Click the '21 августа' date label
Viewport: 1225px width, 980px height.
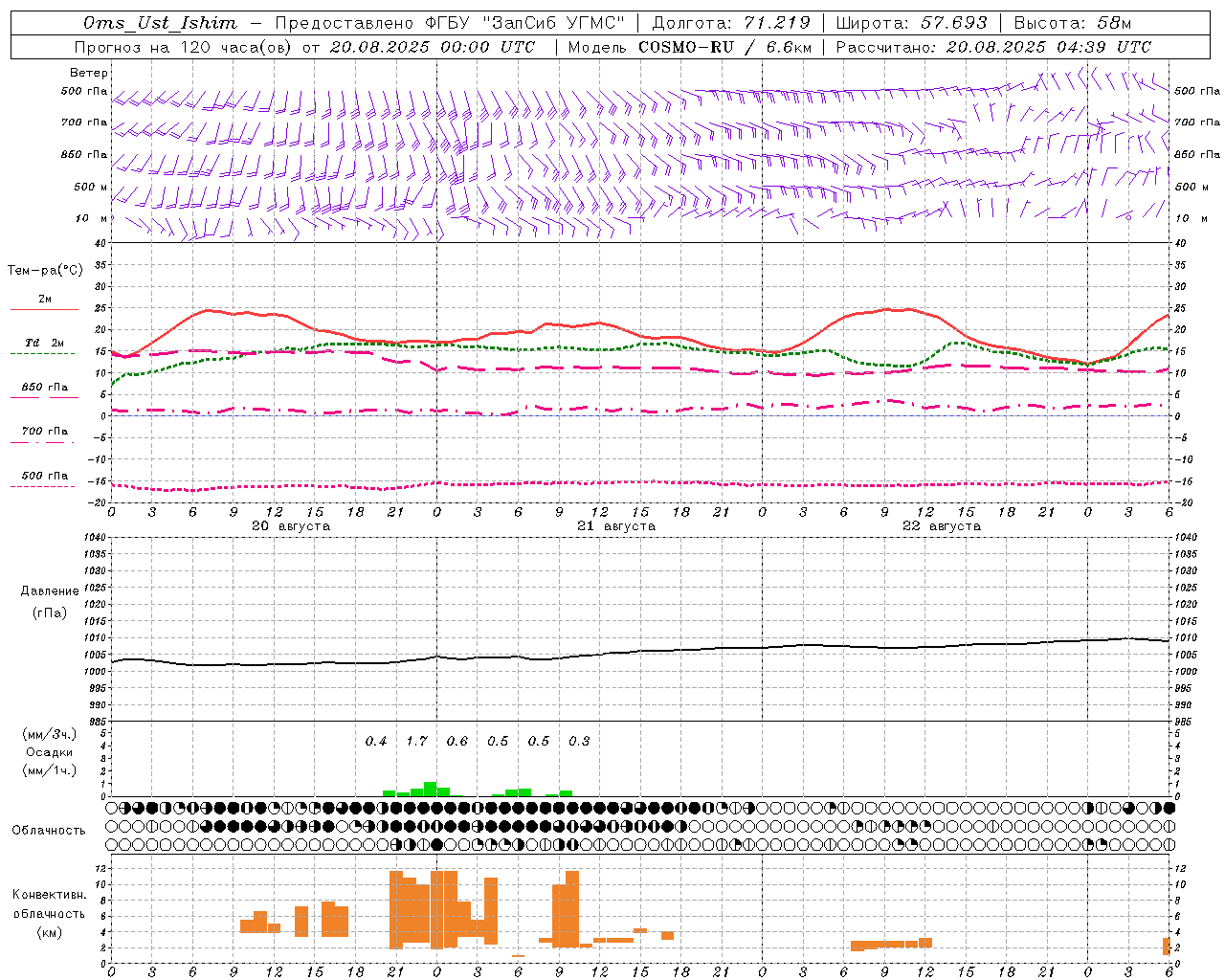[616, 526]
